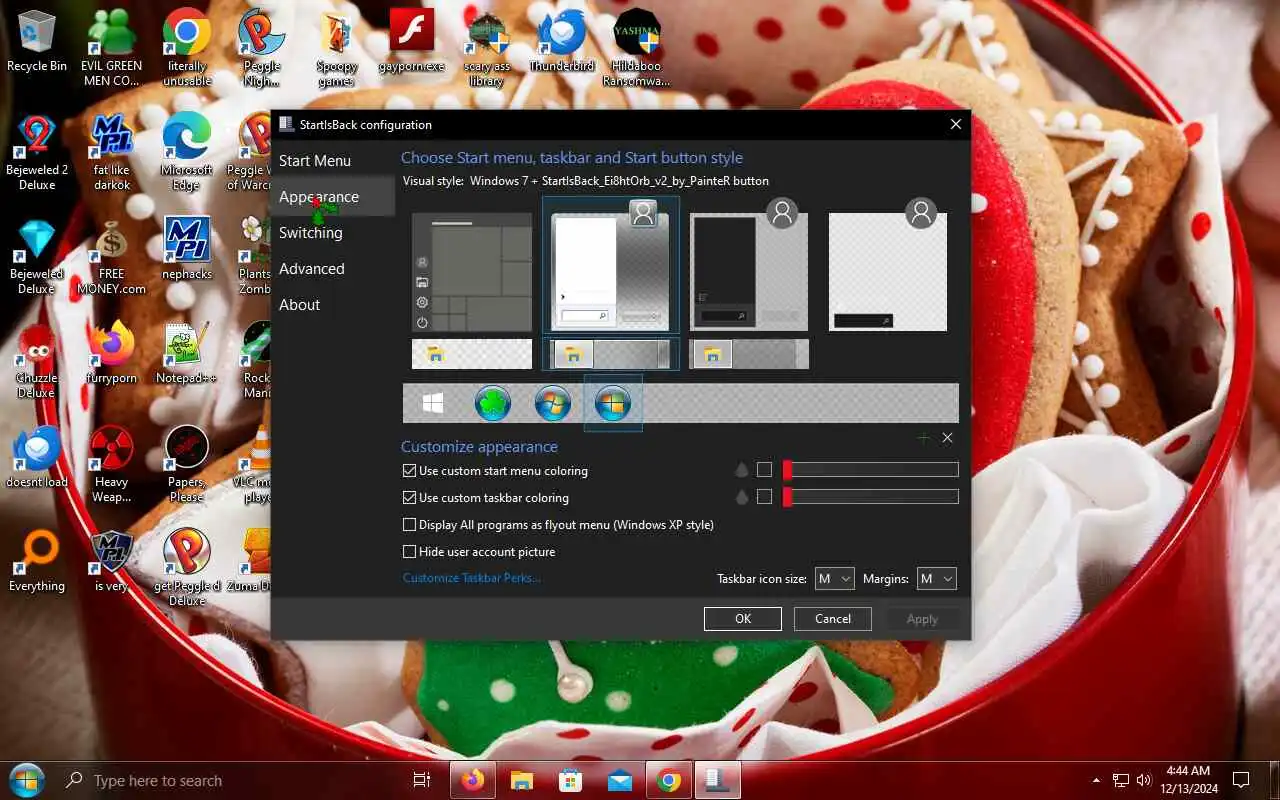Open the Mail app in the taskbar
This screenshot has width=1280, height=800.
coord(620,780)
